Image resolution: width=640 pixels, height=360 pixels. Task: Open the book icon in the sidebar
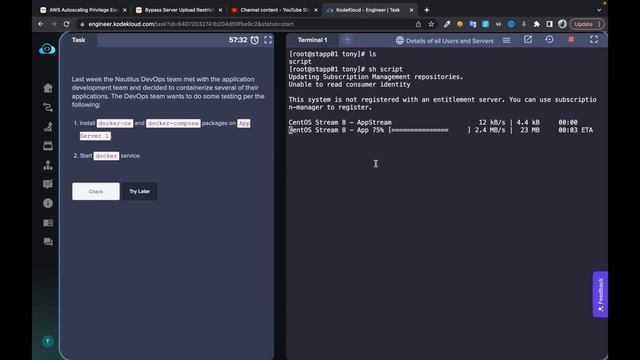[48, 222]
